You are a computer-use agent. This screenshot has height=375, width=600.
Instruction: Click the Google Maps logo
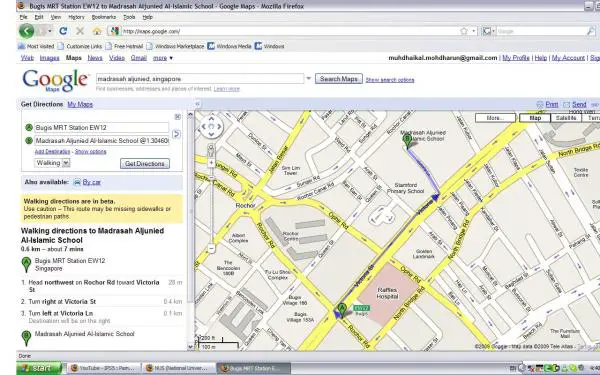click(x=55, y=80)
